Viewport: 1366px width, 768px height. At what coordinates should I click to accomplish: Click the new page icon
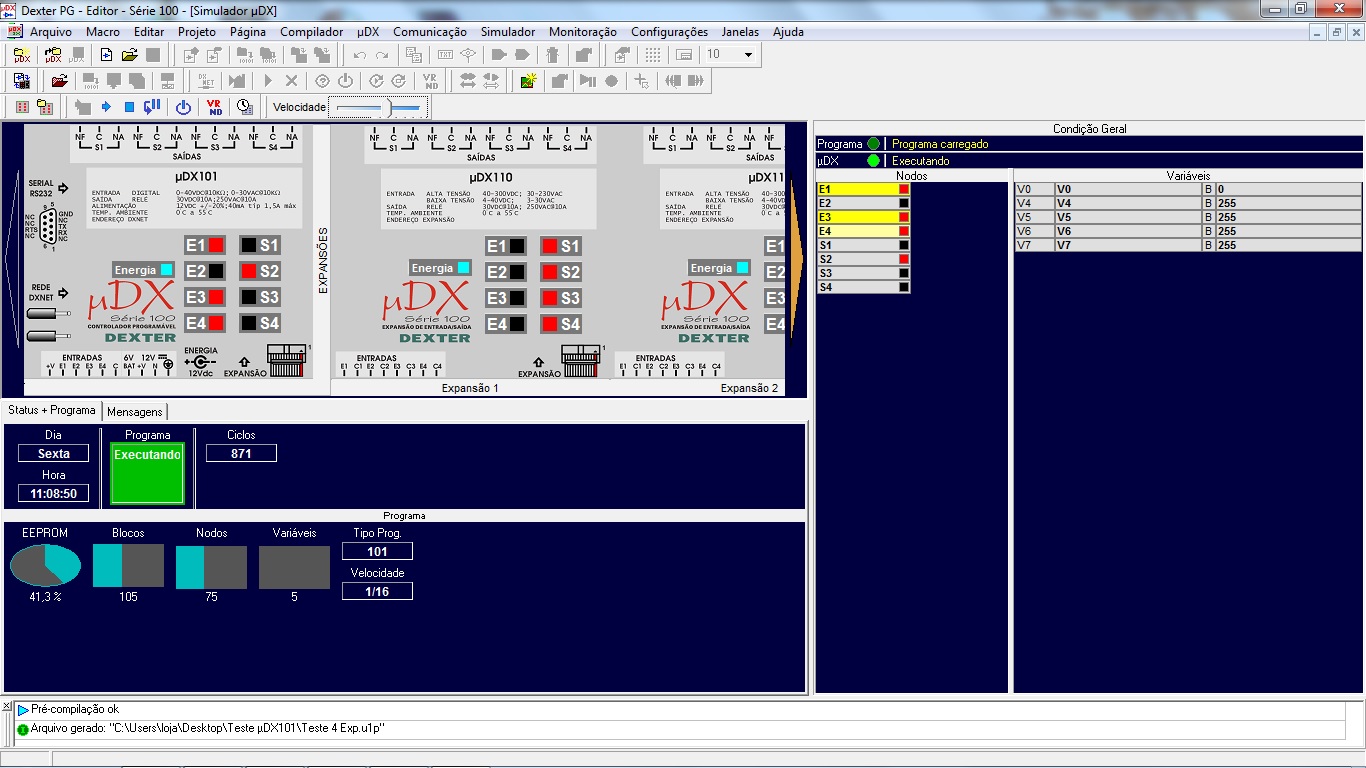coord(106,55)
